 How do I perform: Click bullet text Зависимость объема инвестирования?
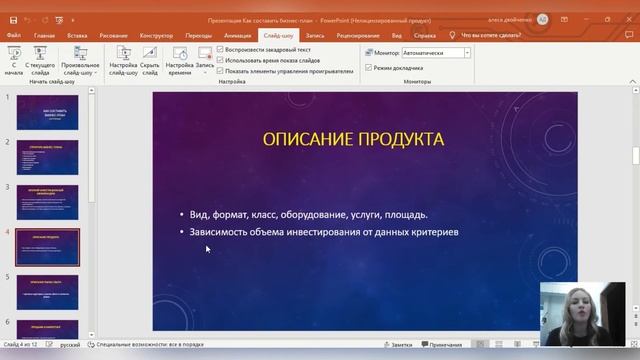[324, 232]
